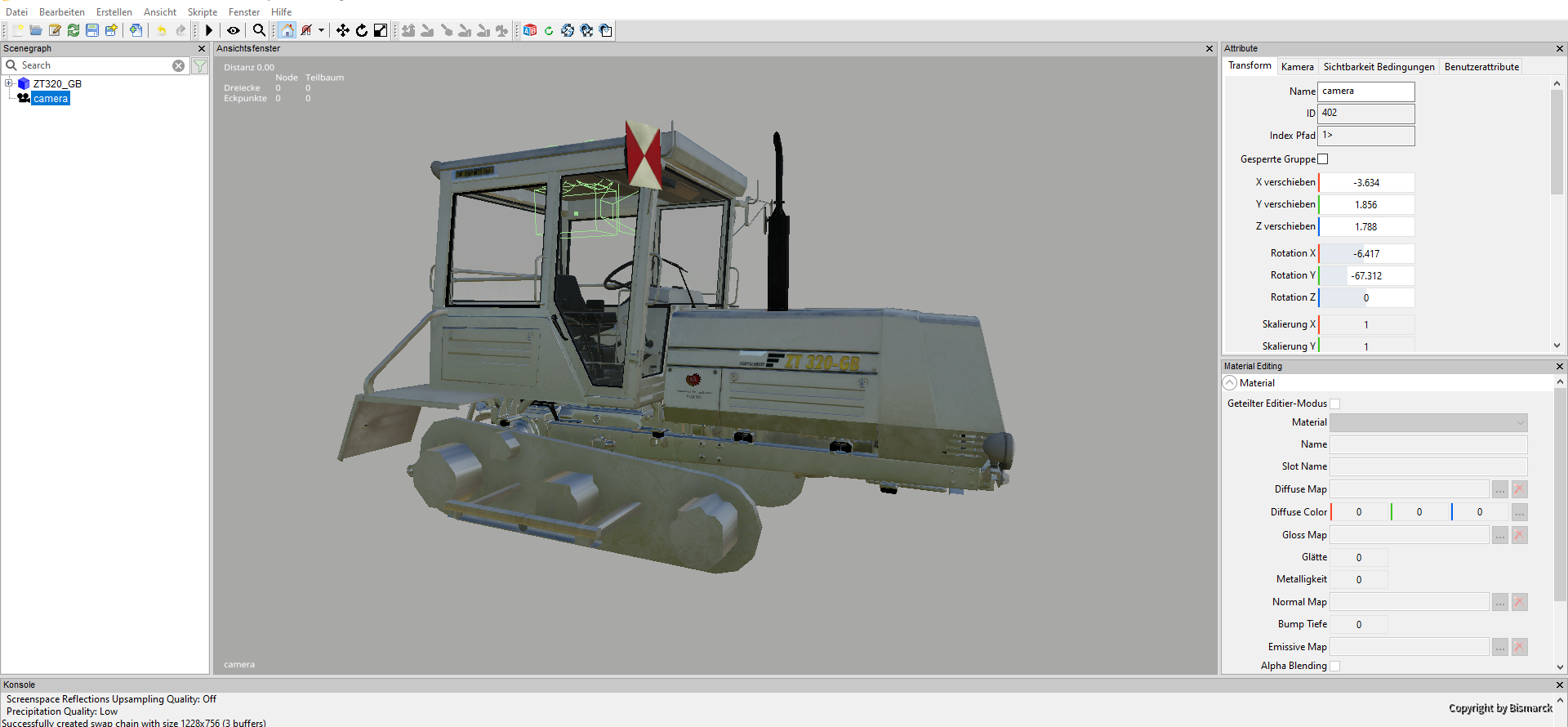Viewport: 1568px width, 727px height.
Task: Browse for a Normal Map file
Action: (1500, 602)
